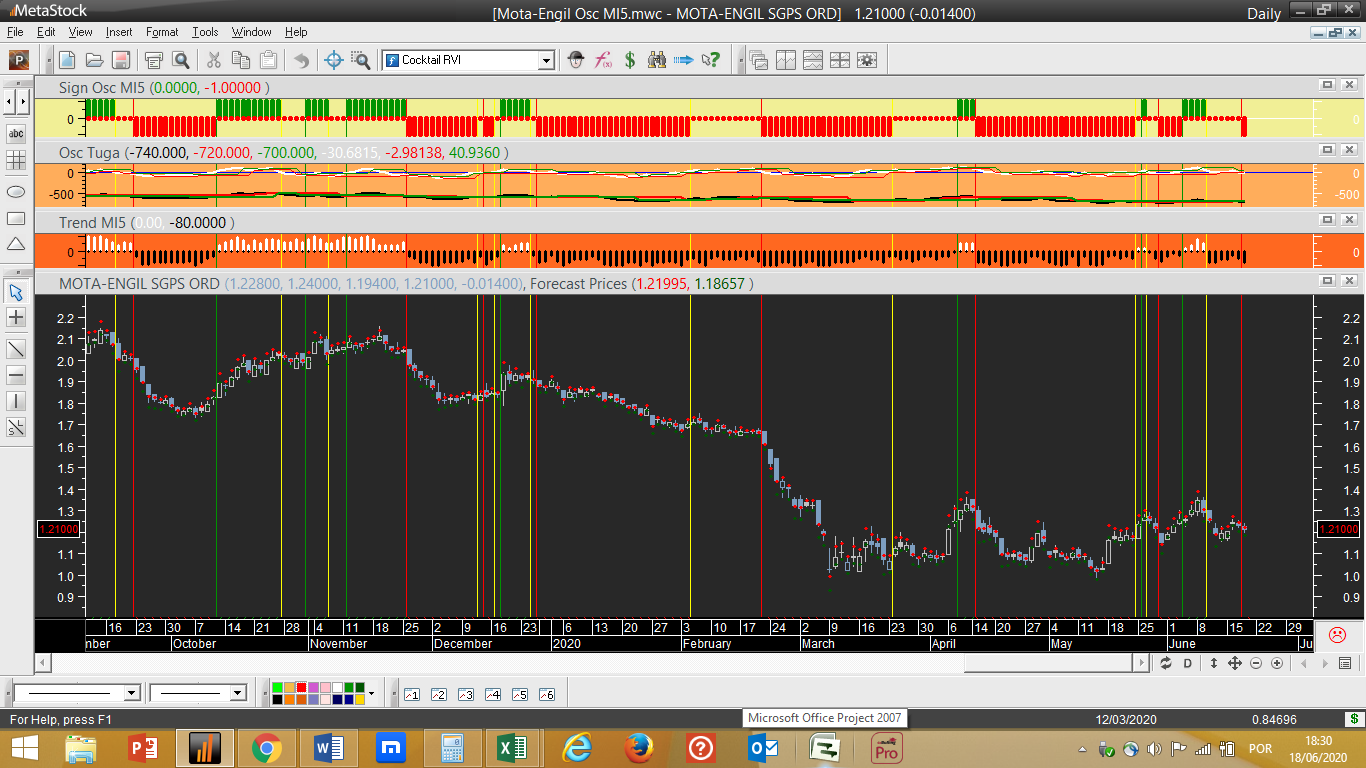Click the refresh arrows icon below chart

(x=1166, y=663)
